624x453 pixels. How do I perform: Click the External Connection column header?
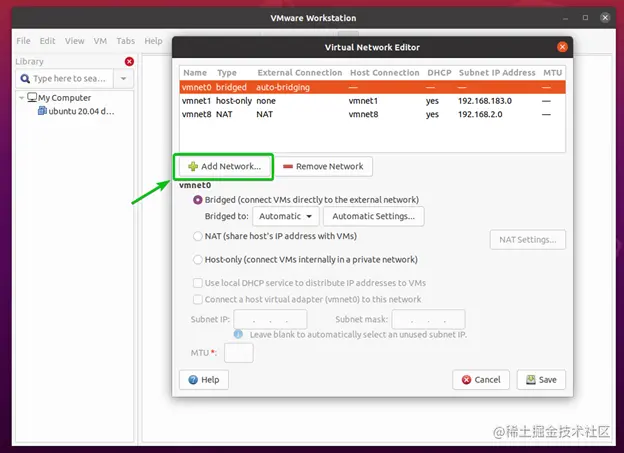(300, 73)
